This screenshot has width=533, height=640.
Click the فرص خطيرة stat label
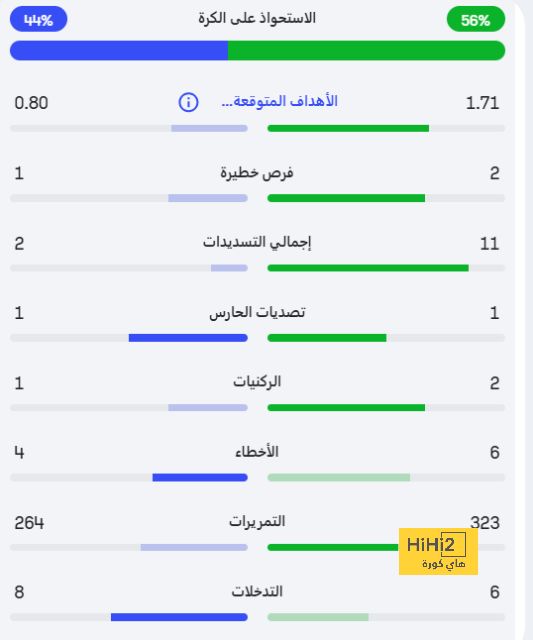tap(257, 173)
